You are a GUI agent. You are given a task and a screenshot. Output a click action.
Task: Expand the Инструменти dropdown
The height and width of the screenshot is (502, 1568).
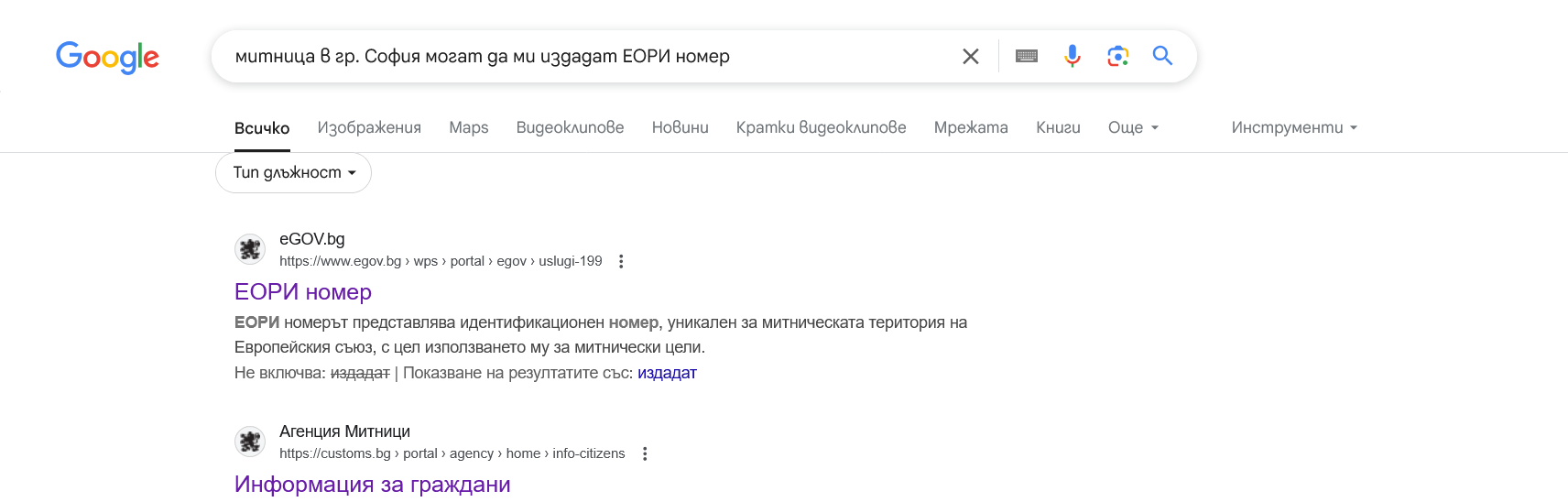pos(1294,127)
